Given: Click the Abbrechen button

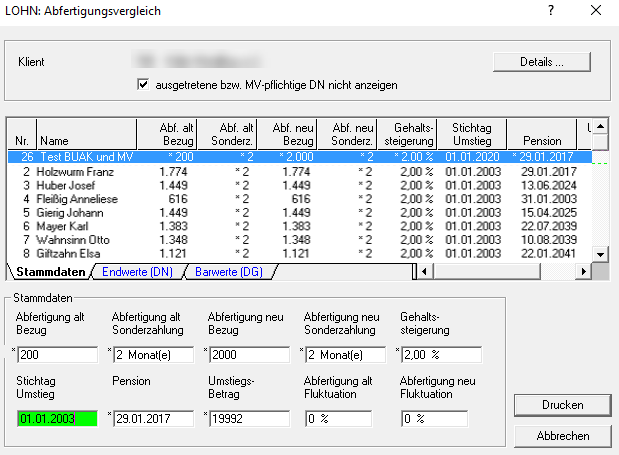Looking at the screenshot, I should tap(563, 436).
